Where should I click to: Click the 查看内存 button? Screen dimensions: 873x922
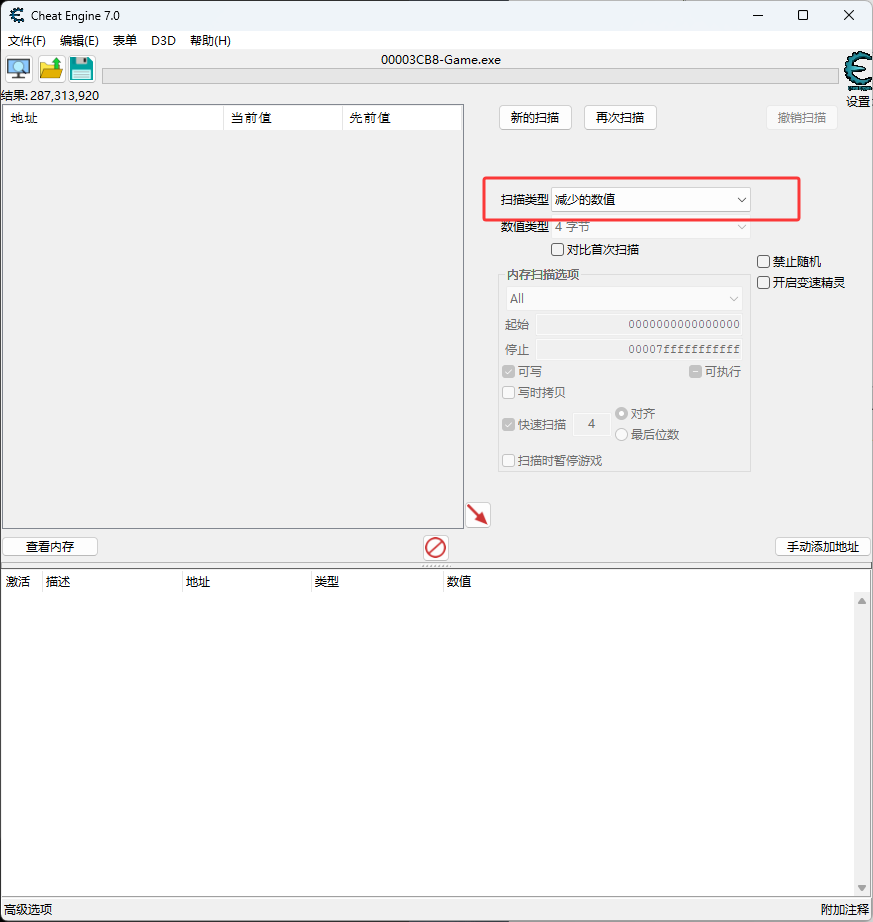coord(50,547)
